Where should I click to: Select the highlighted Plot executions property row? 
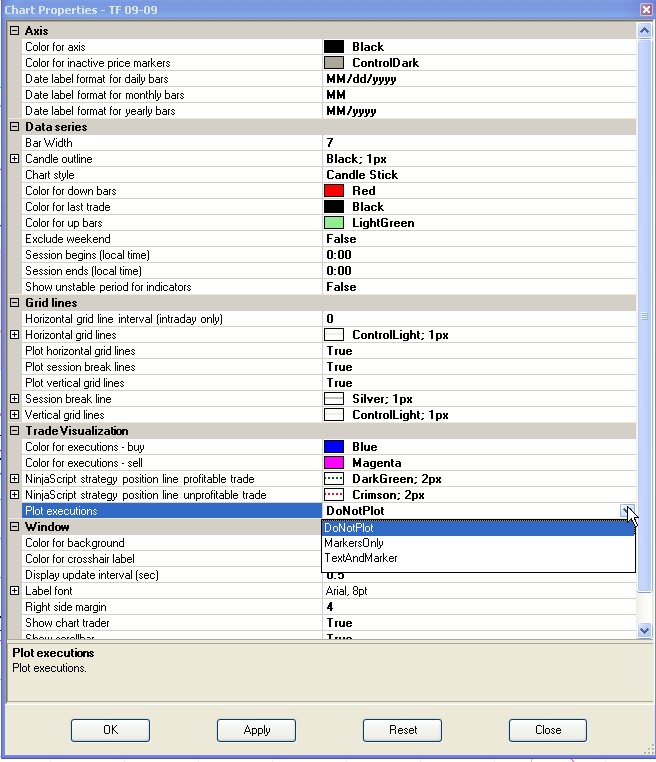[172, 511]
